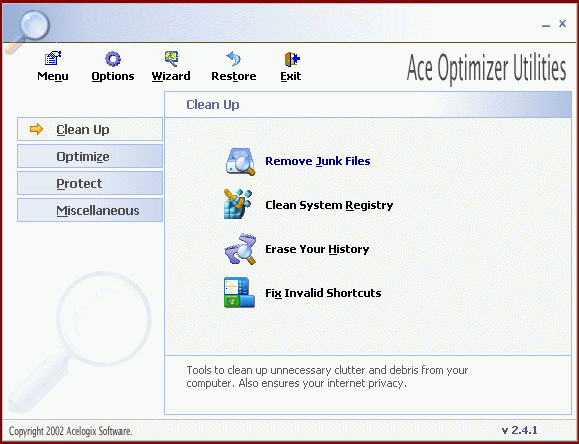This screenshot has height=444, width=579.
Task: Switch to the Protect category
Action: (90, 183)
